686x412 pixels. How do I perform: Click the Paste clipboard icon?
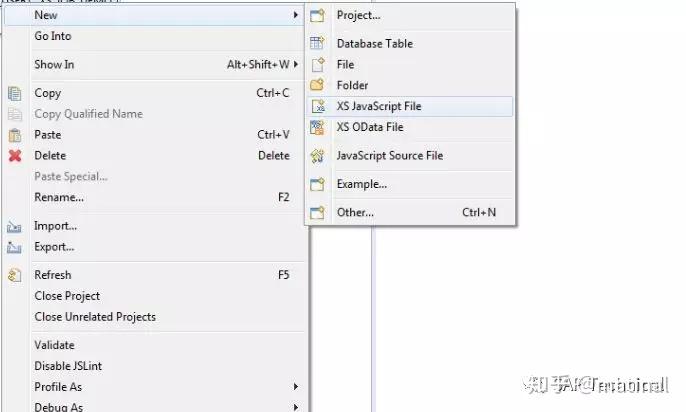point(15,135)
